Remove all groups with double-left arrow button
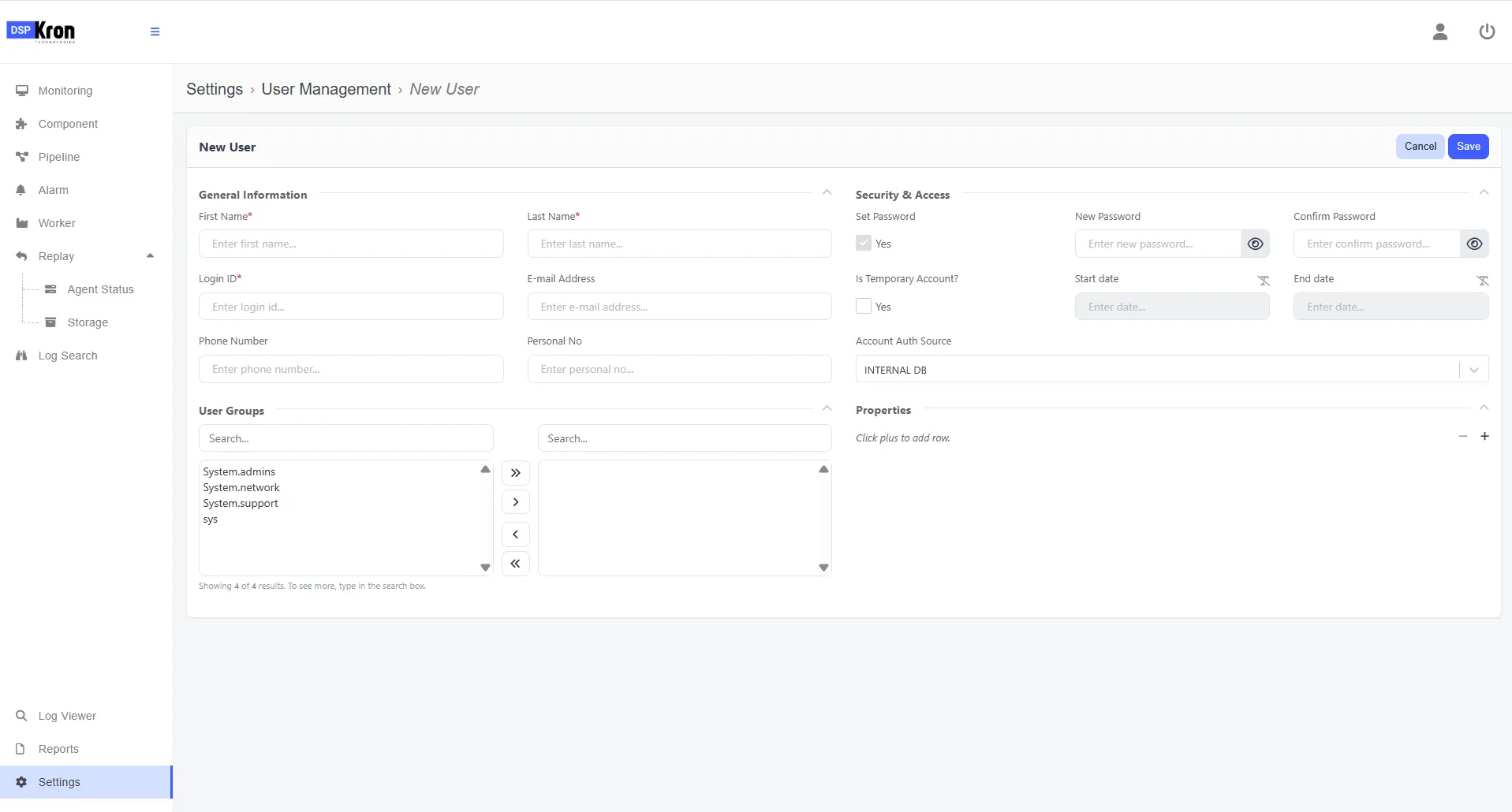1512x812 pixels. click(516, 564)
